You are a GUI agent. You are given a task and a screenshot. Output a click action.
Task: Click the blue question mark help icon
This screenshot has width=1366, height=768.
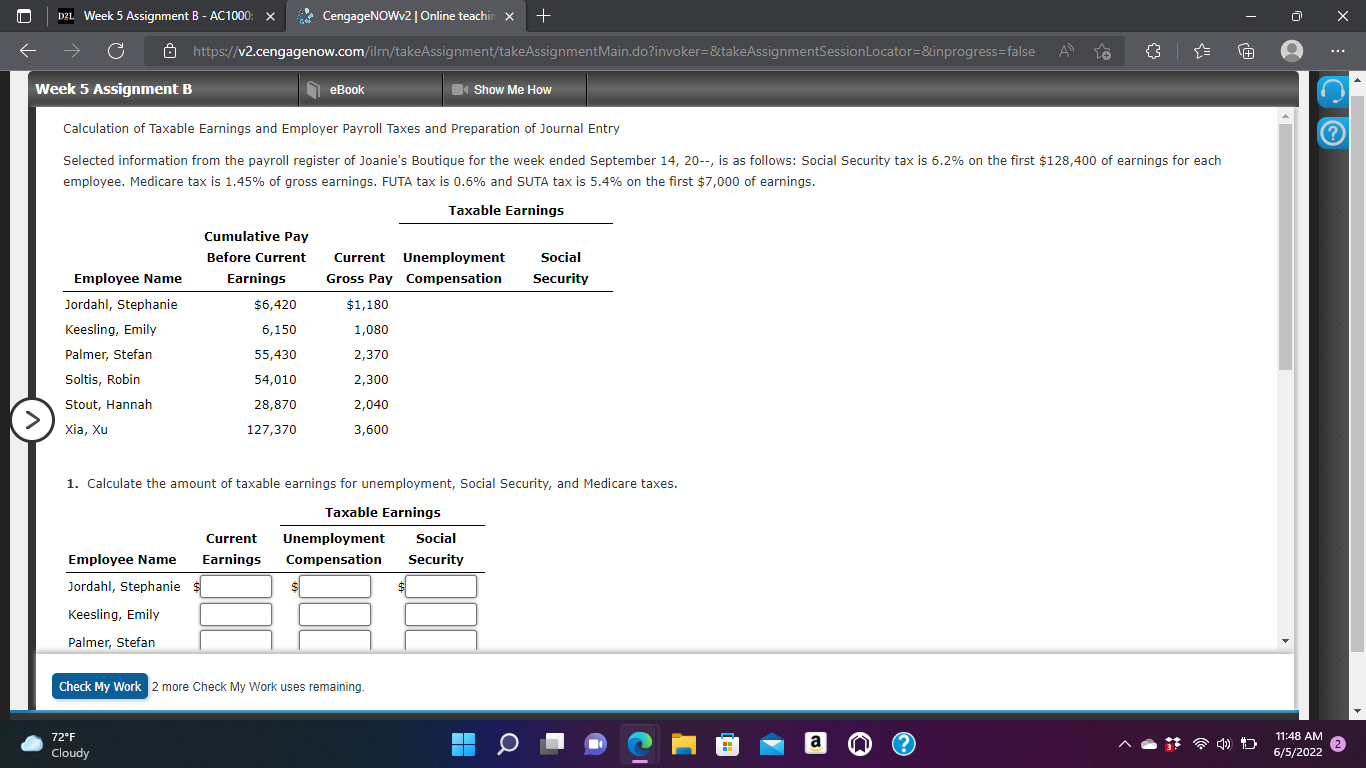click(x=1333, y=132)
